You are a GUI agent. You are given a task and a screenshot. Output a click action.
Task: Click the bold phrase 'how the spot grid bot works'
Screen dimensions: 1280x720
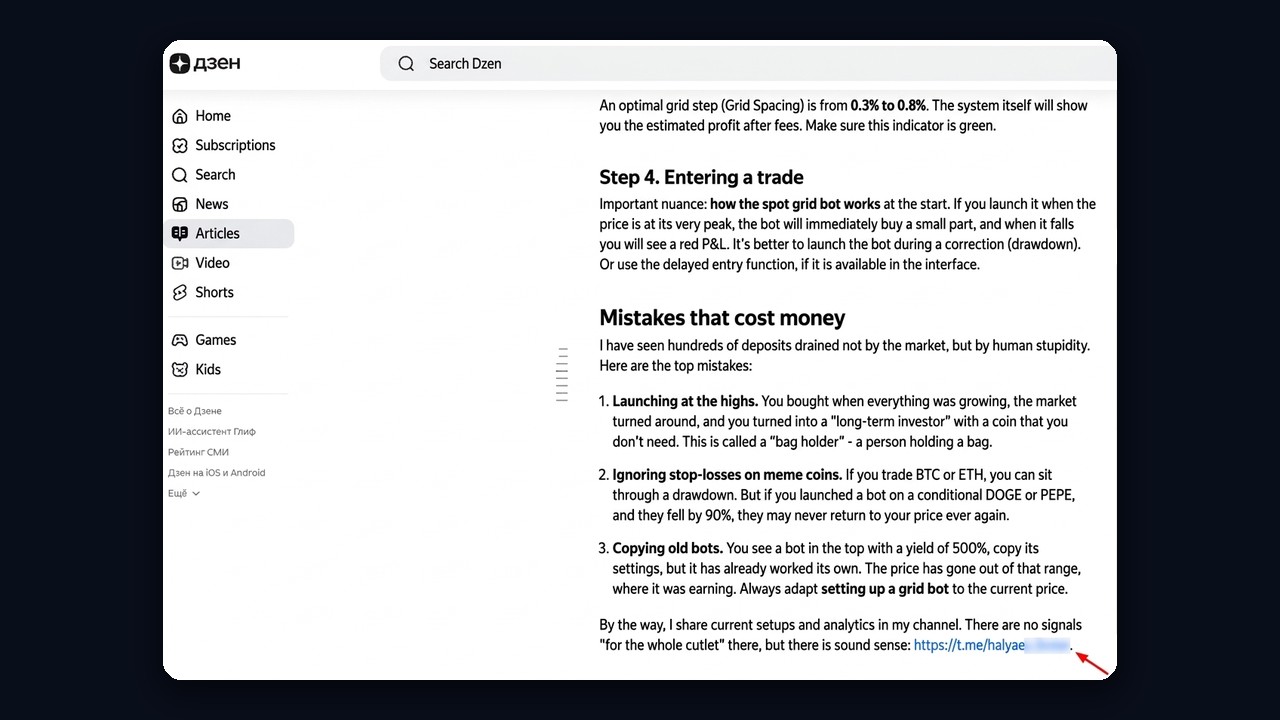[x=795, y=204]
